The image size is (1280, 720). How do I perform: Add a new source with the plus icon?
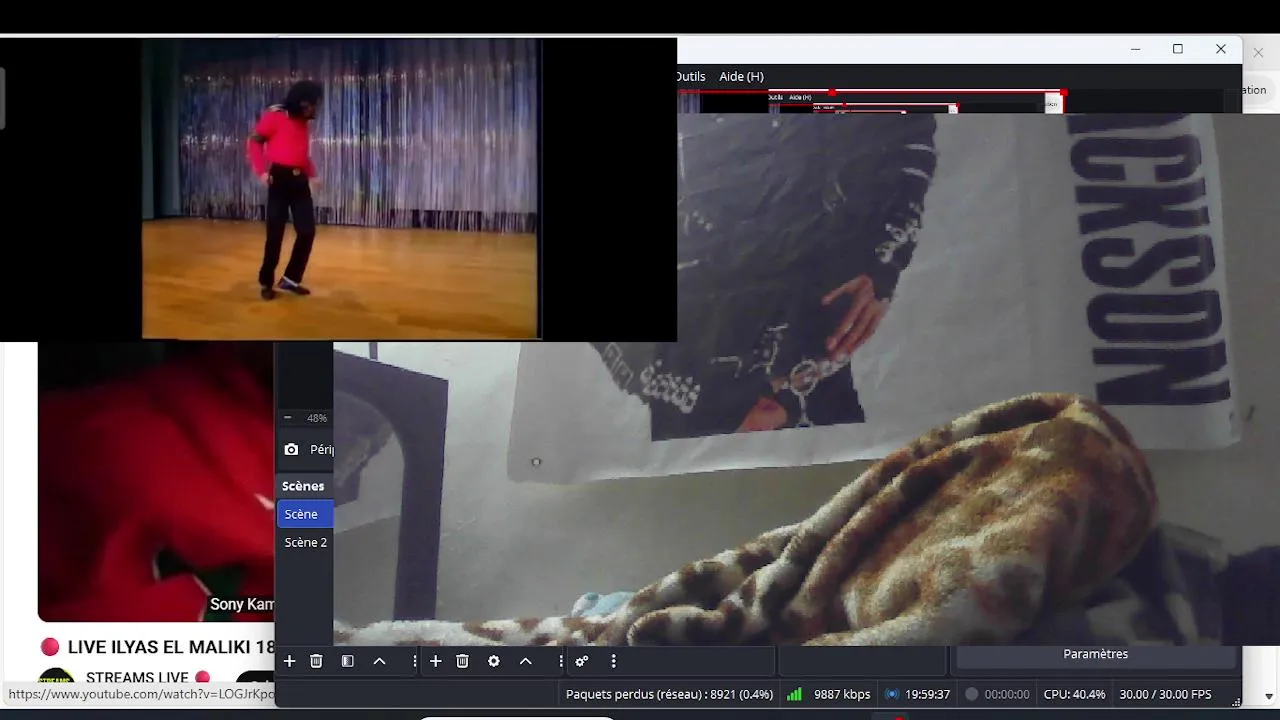click(435, 661)
